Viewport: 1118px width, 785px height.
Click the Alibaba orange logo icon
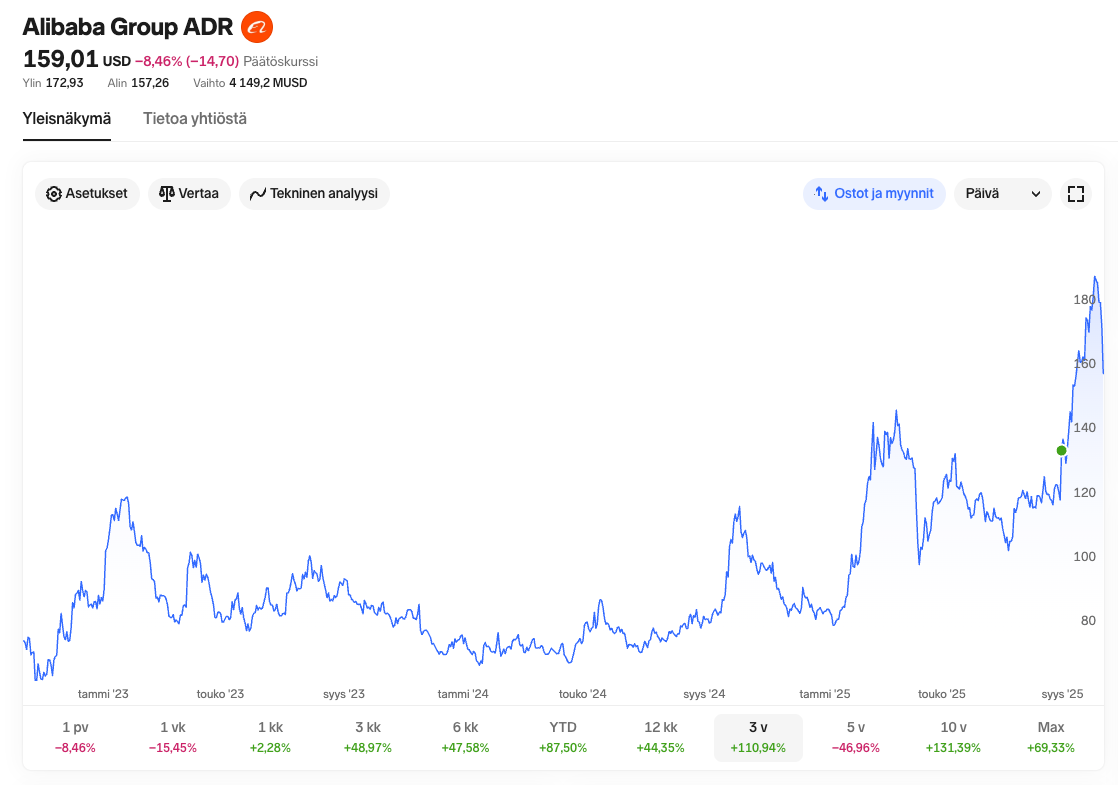pyautogui.click(x=257, y=27)
